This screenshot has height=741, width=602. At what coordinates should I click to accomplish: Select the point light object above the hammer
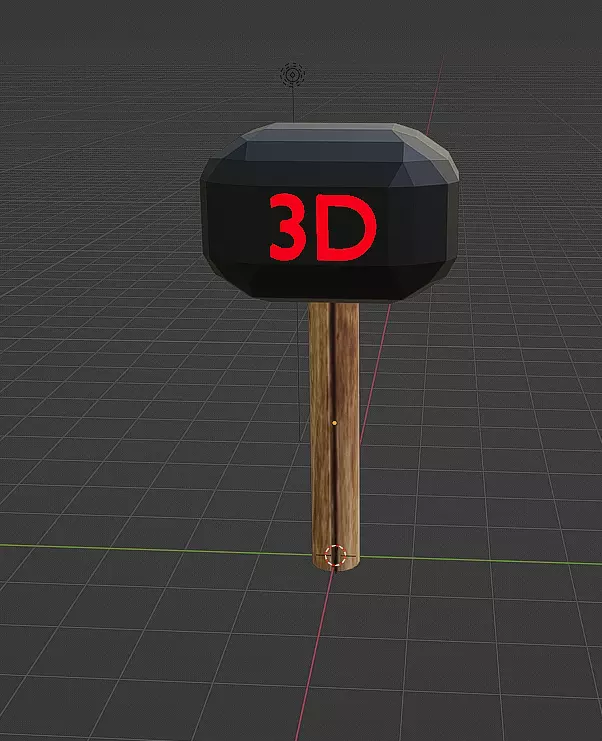tap(292, 75)
